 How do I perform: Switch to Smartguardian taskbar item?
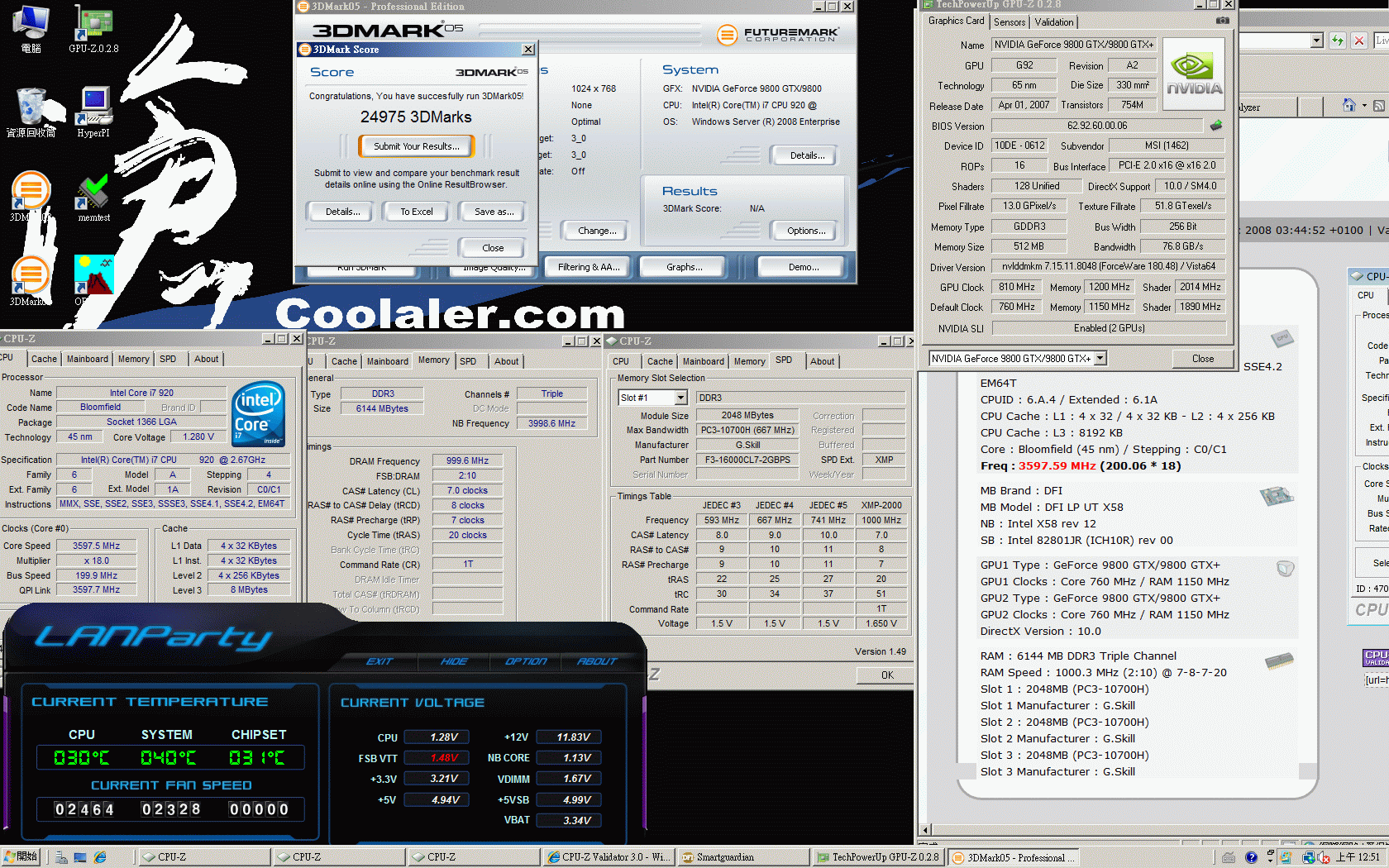(742, 857)
